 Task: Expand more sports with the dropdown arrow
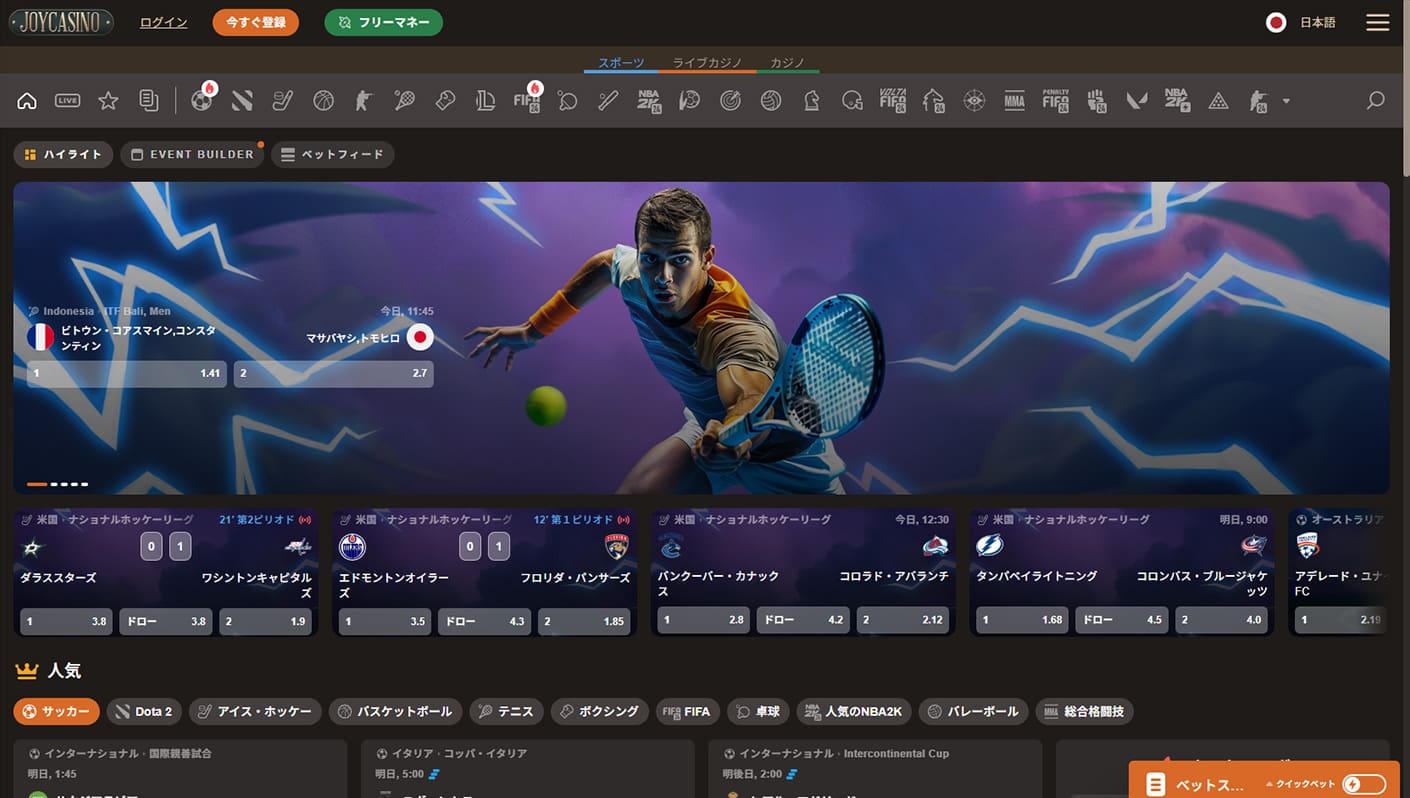click(1286, 101)
